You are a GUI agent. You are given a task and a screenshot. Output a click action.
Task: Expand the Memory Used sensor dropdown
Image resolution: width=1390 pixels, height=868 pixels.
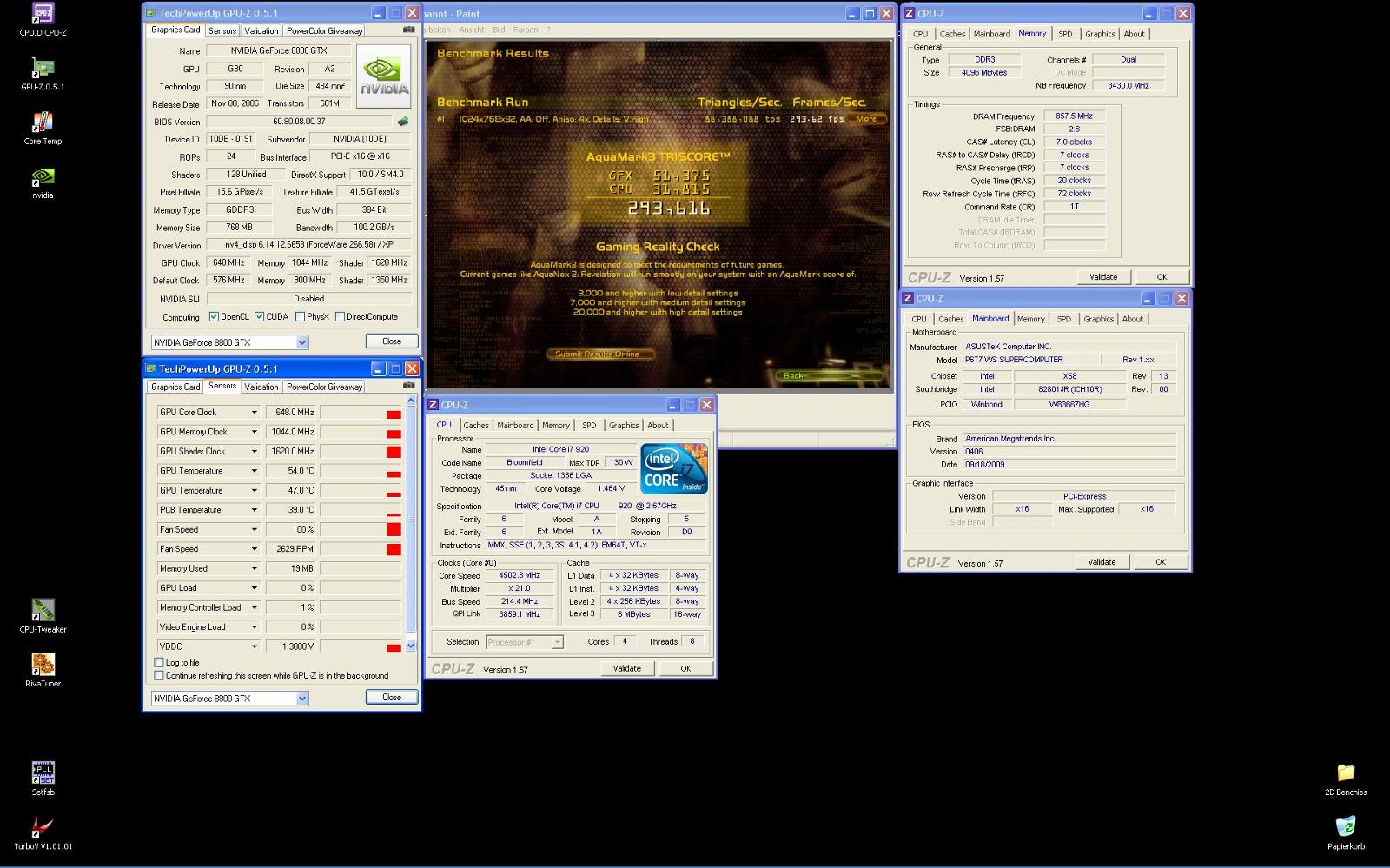[255, 568]
